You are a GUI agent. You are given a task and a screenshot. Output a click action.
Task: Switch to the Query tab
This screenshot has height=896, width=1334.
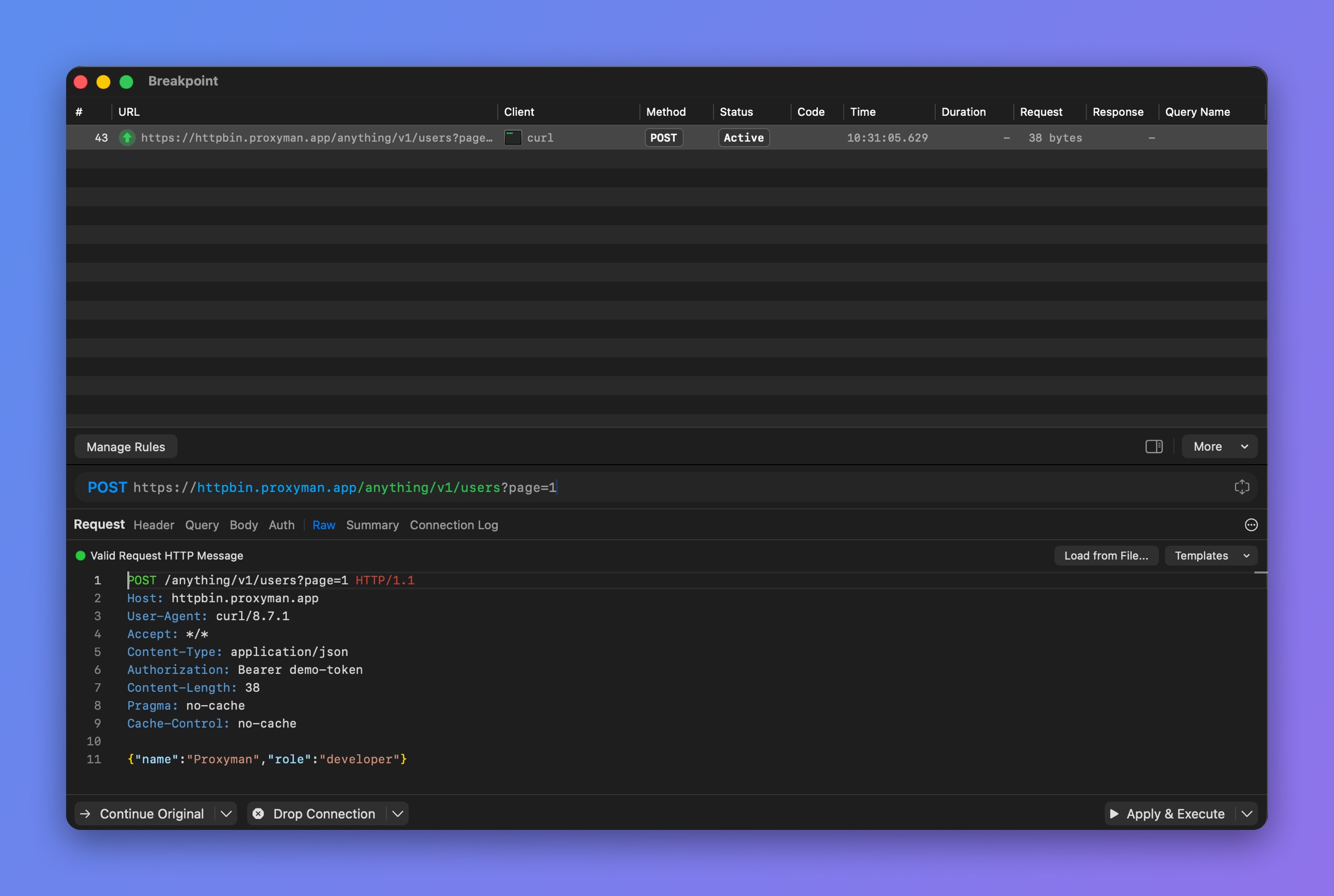202,525
